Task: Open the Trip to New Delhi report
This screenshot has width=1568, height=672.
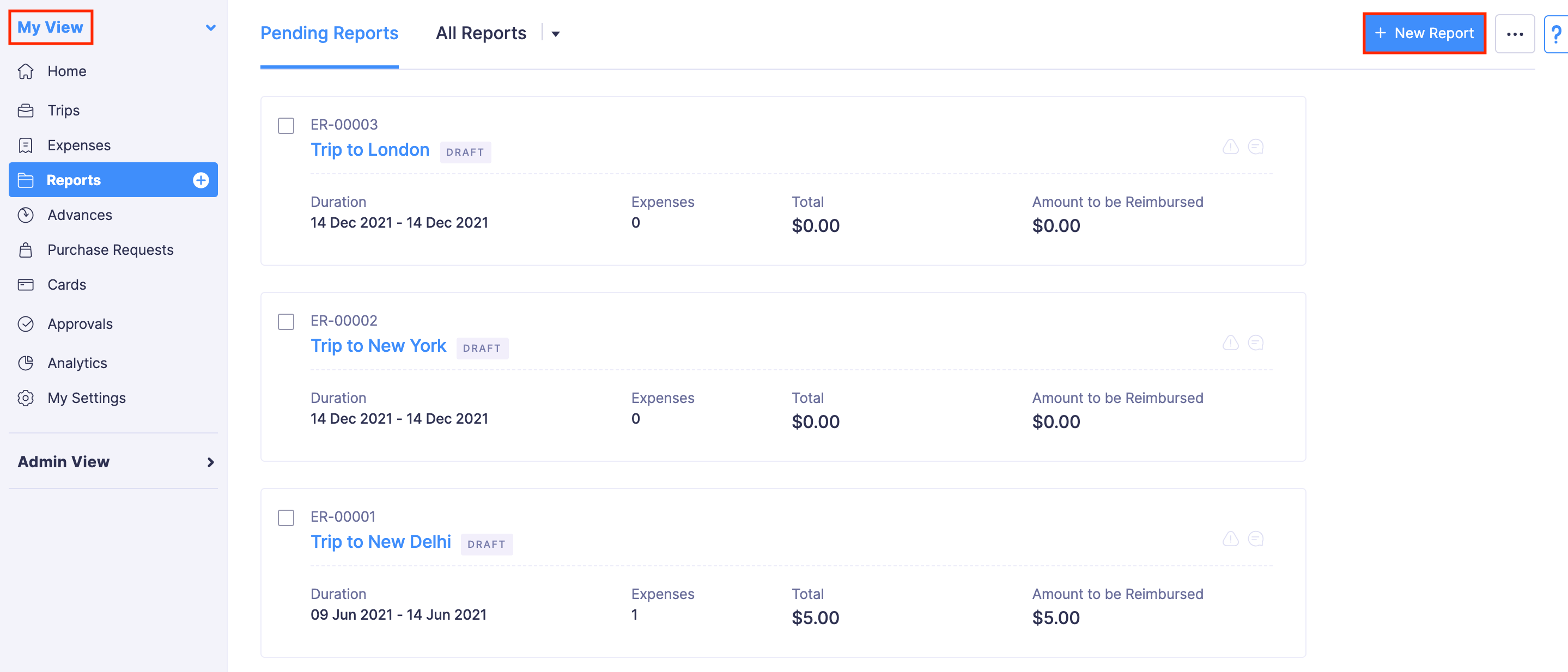Action: click(x=380, y=541)
